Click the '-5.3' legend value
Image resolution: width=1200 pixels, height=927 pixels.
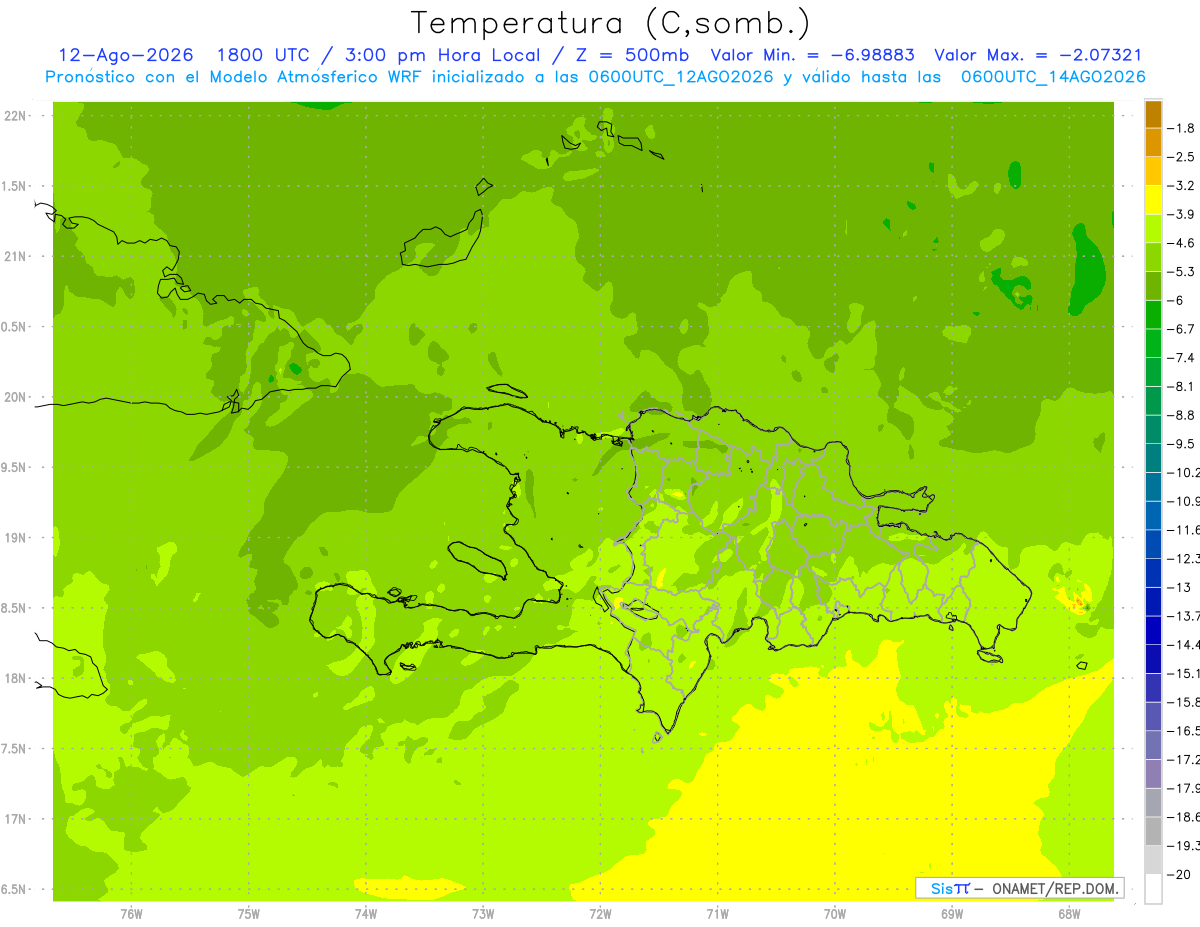coord(1181,272)
